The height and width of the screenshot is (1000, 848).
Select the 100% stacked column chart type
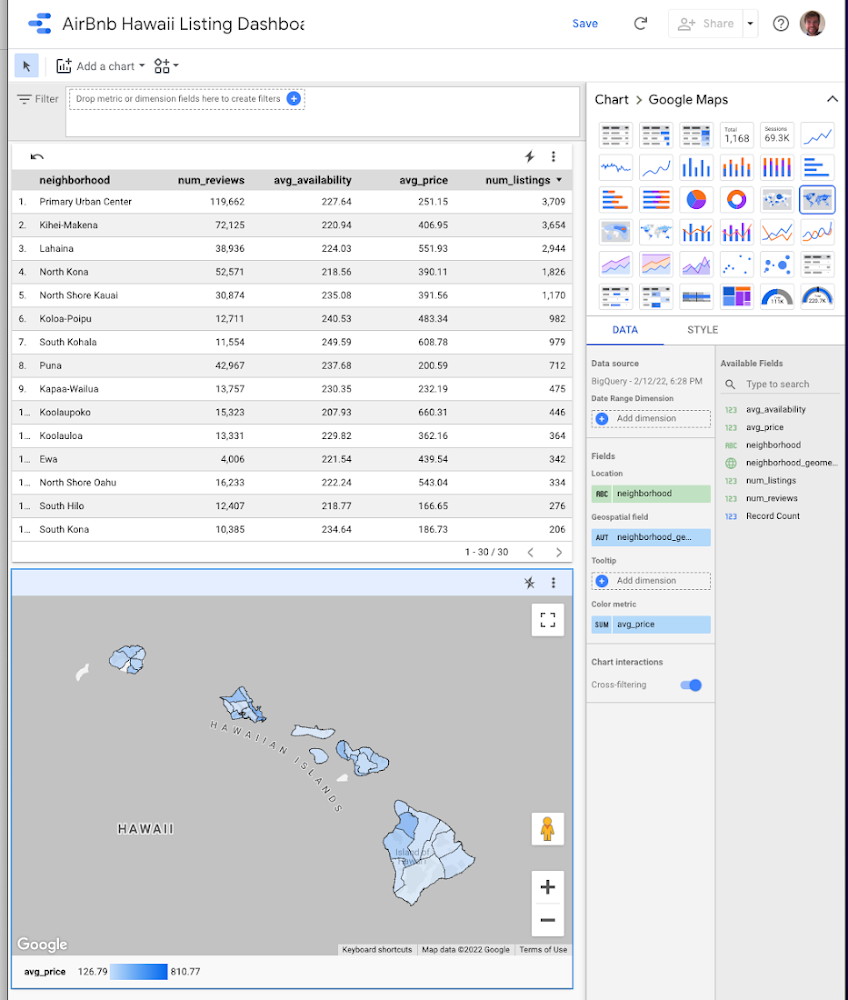777,168
